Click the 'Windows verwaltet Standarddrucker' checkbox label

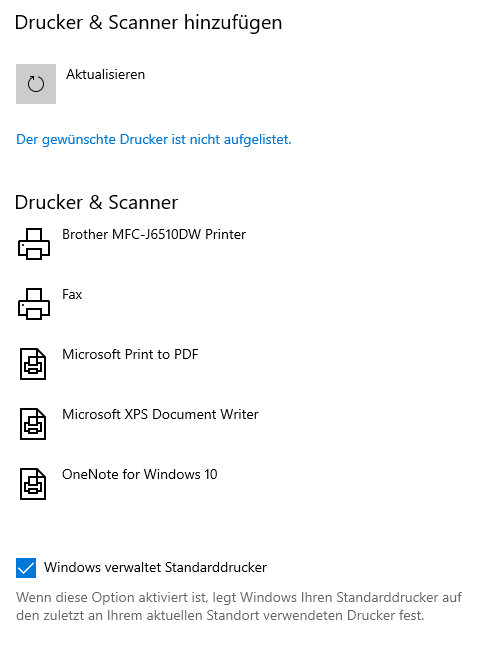[155, 567]
